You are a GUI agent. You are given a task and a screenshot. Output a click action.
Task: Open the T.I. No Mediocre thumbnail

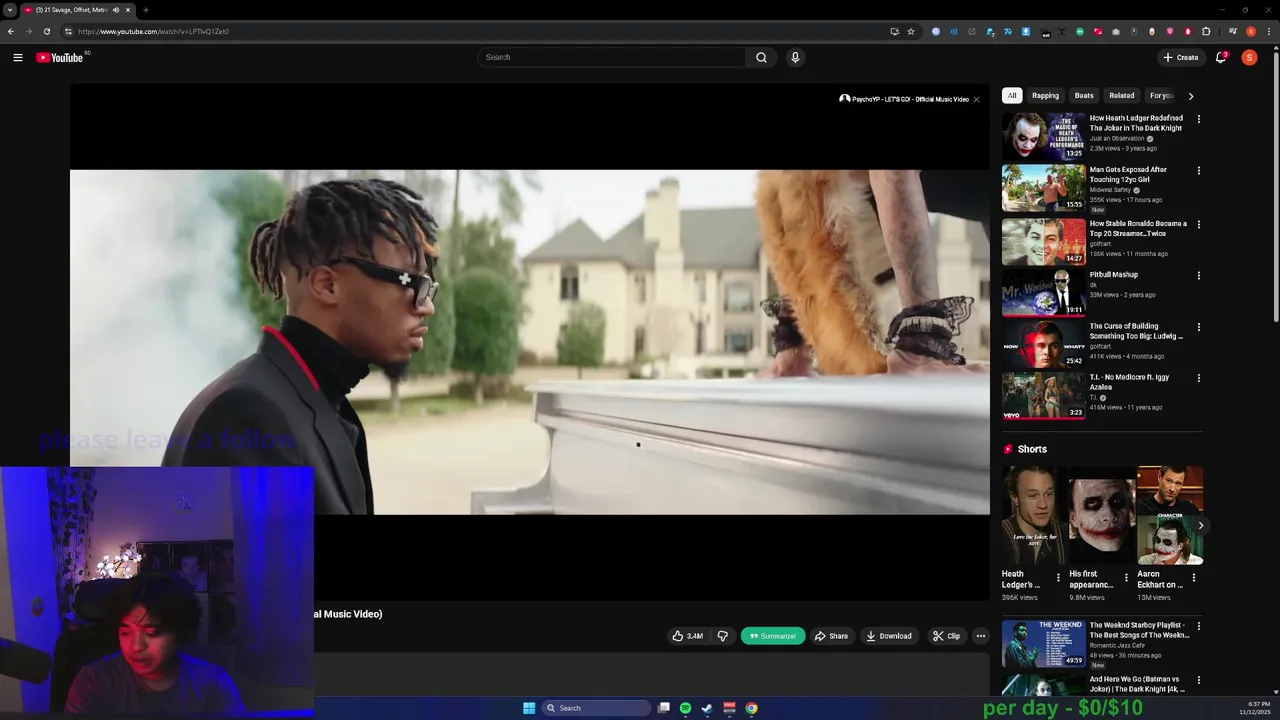(x=1043, y=395)
